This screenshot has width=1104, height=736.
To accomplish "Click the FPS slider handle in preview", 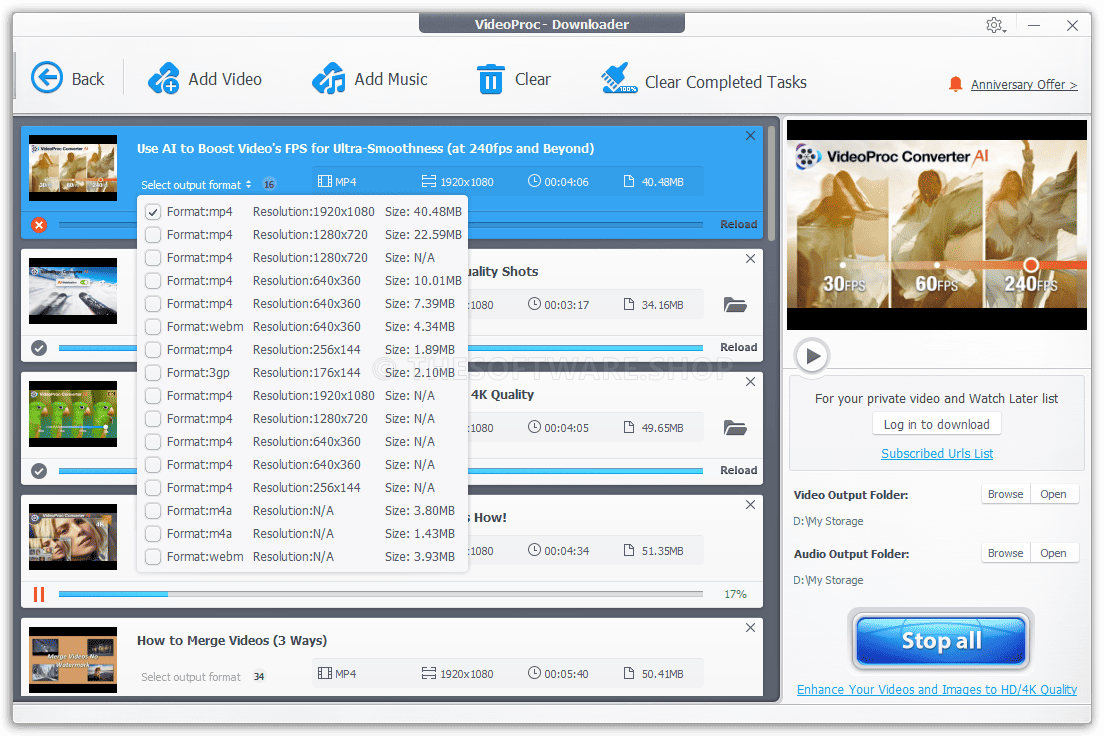I will (x=1031, y=265).
